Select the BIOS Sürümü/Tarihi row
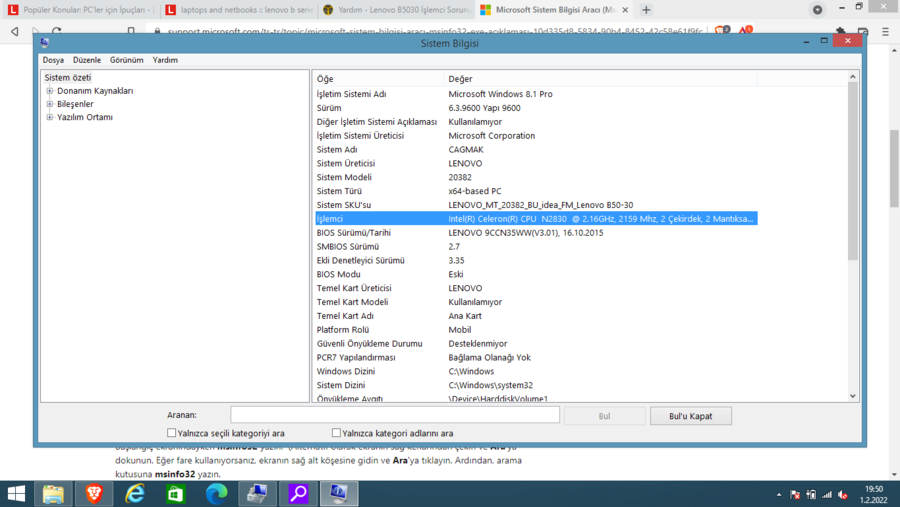Image resolution: width=900 pixels, height=507 pixels. coord(536,233)
